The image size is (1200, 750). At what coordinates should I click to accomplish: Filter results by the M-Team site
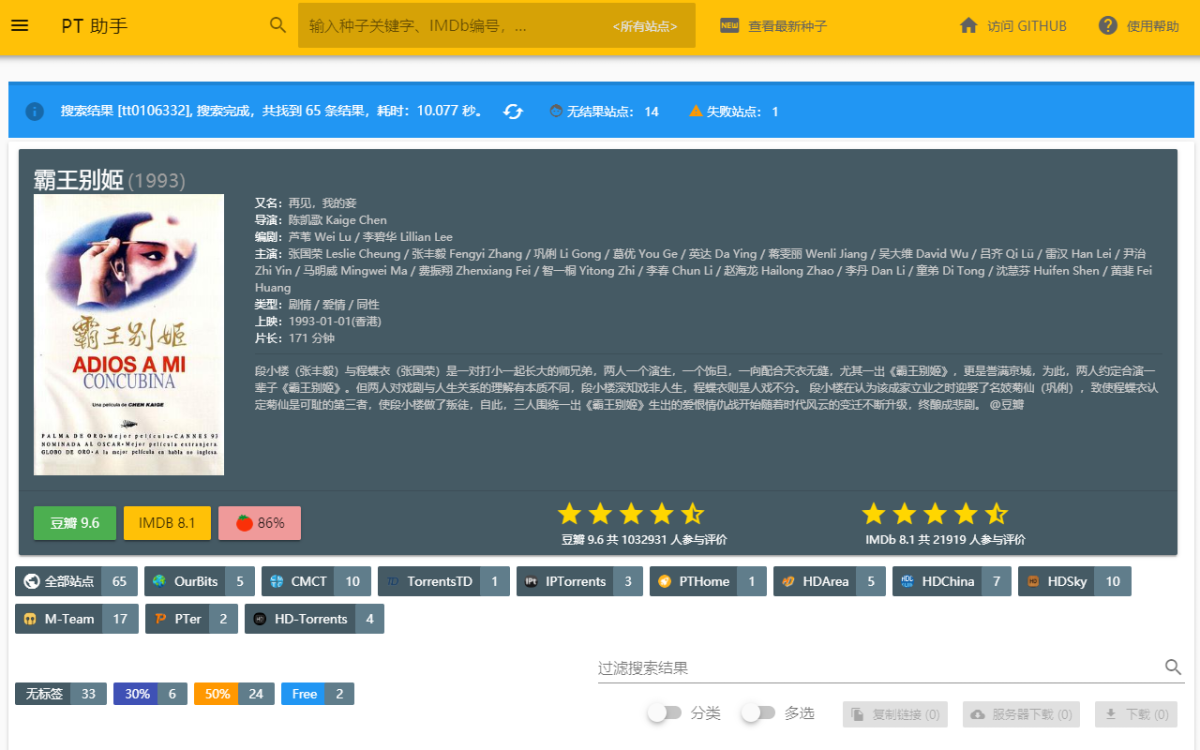(x=77, y=619)
